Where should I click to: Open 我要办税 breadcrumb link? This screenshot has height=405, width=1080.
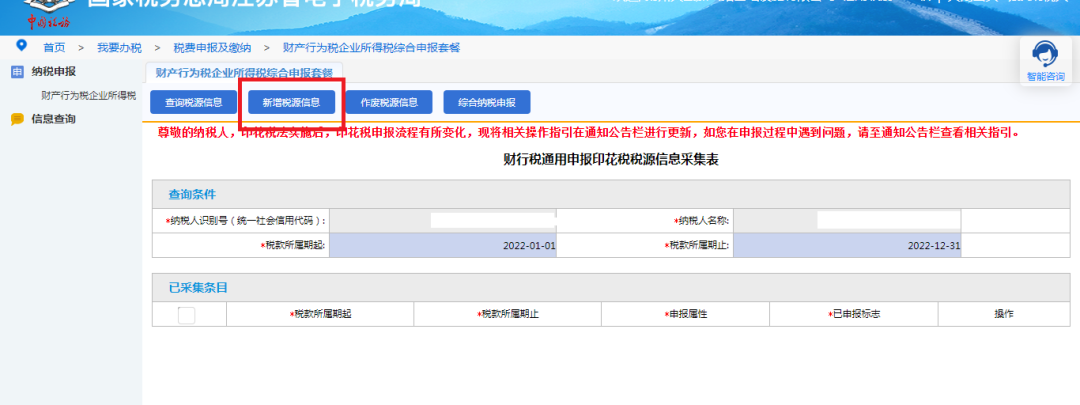click(119, 47)
